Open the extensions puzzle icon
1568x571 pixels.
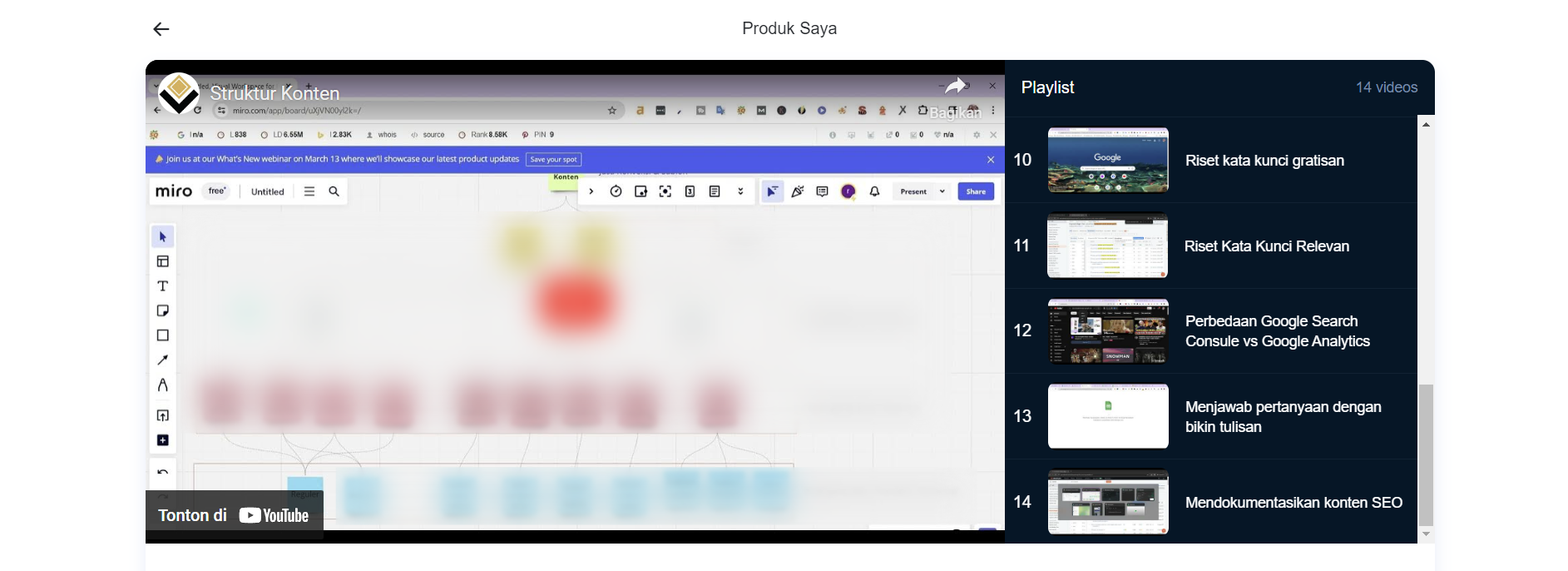(922, 110)
